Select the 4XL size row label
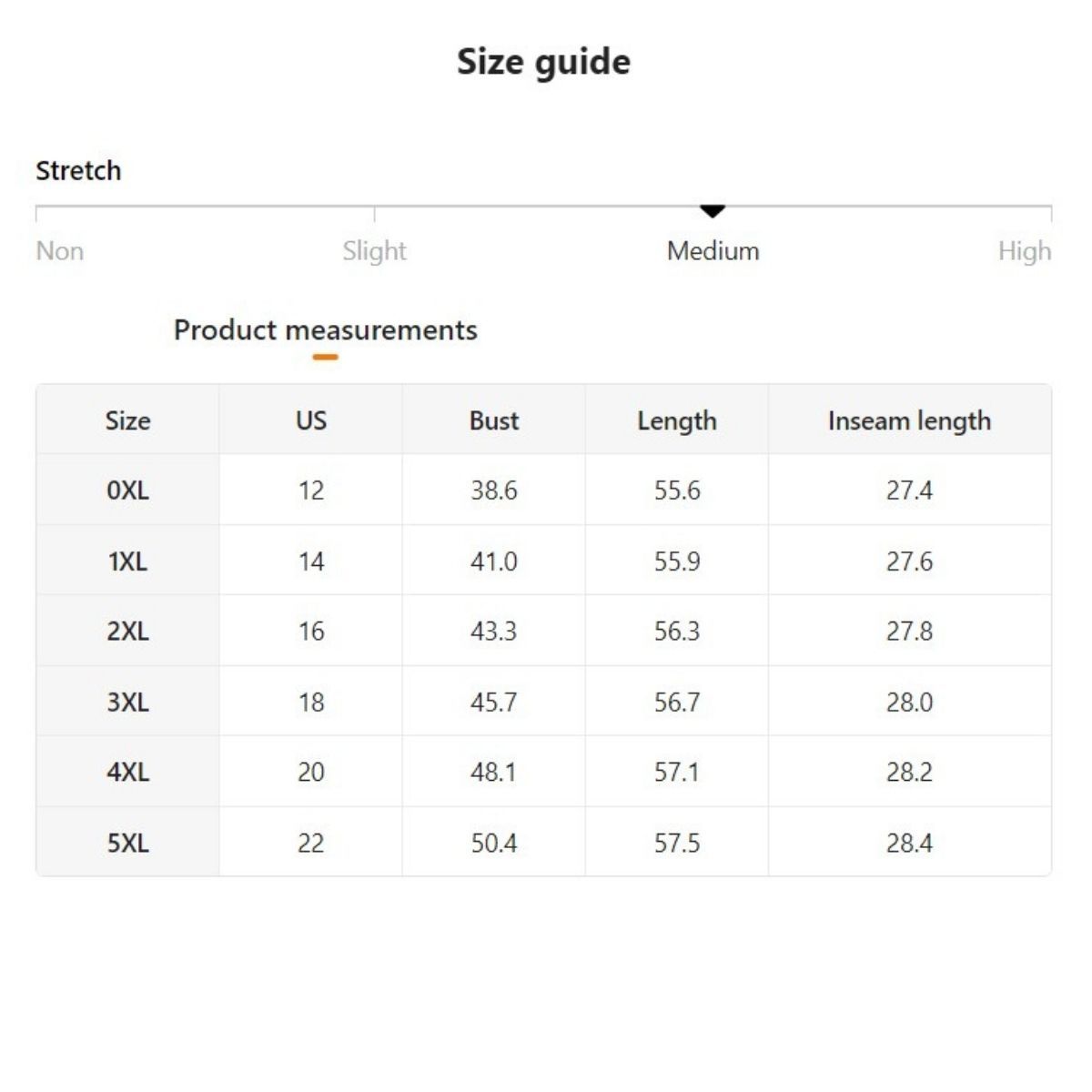 [127, 772]
